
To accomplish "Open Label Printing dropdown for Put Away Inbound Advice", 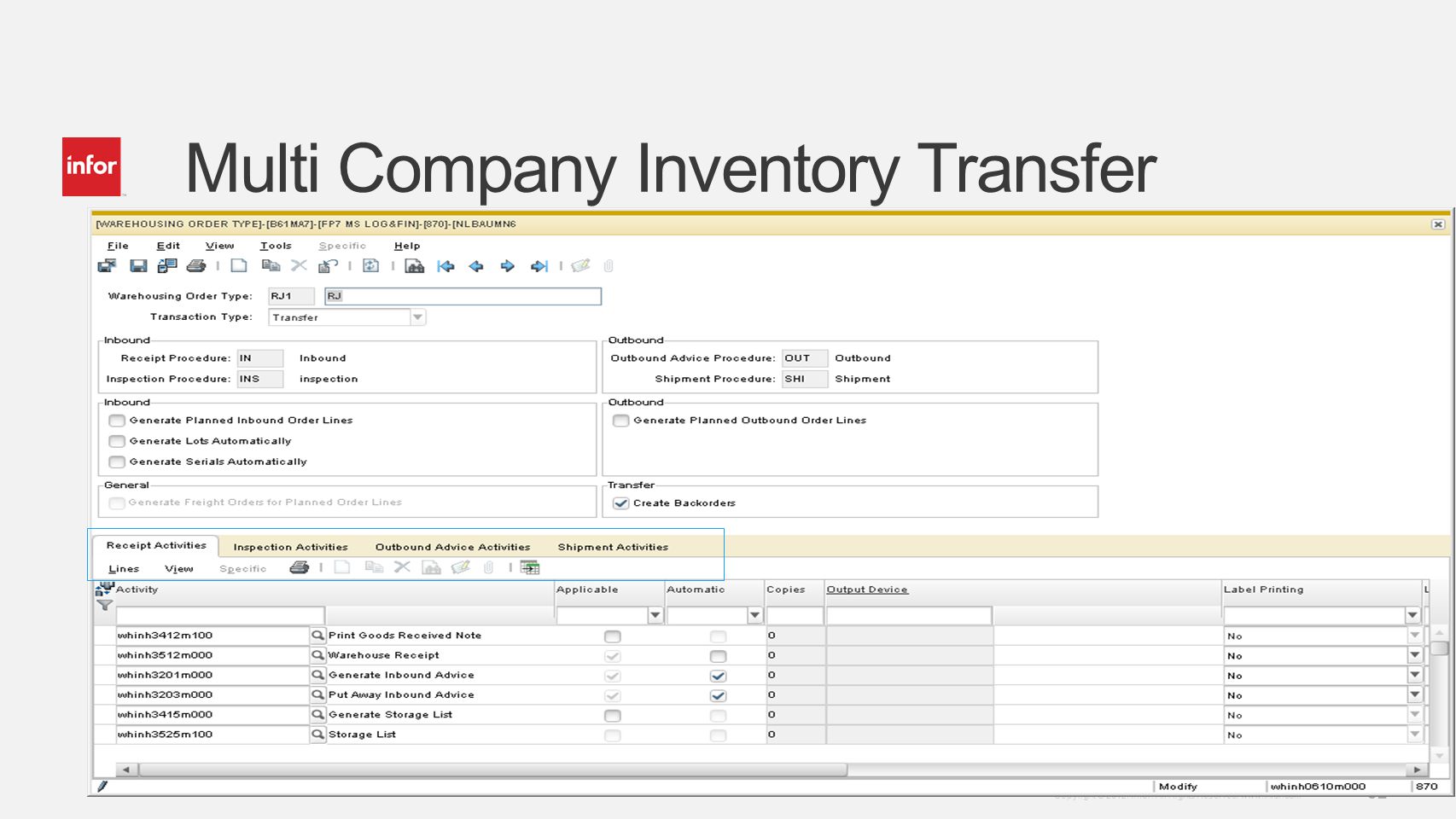I will 1414,694.
